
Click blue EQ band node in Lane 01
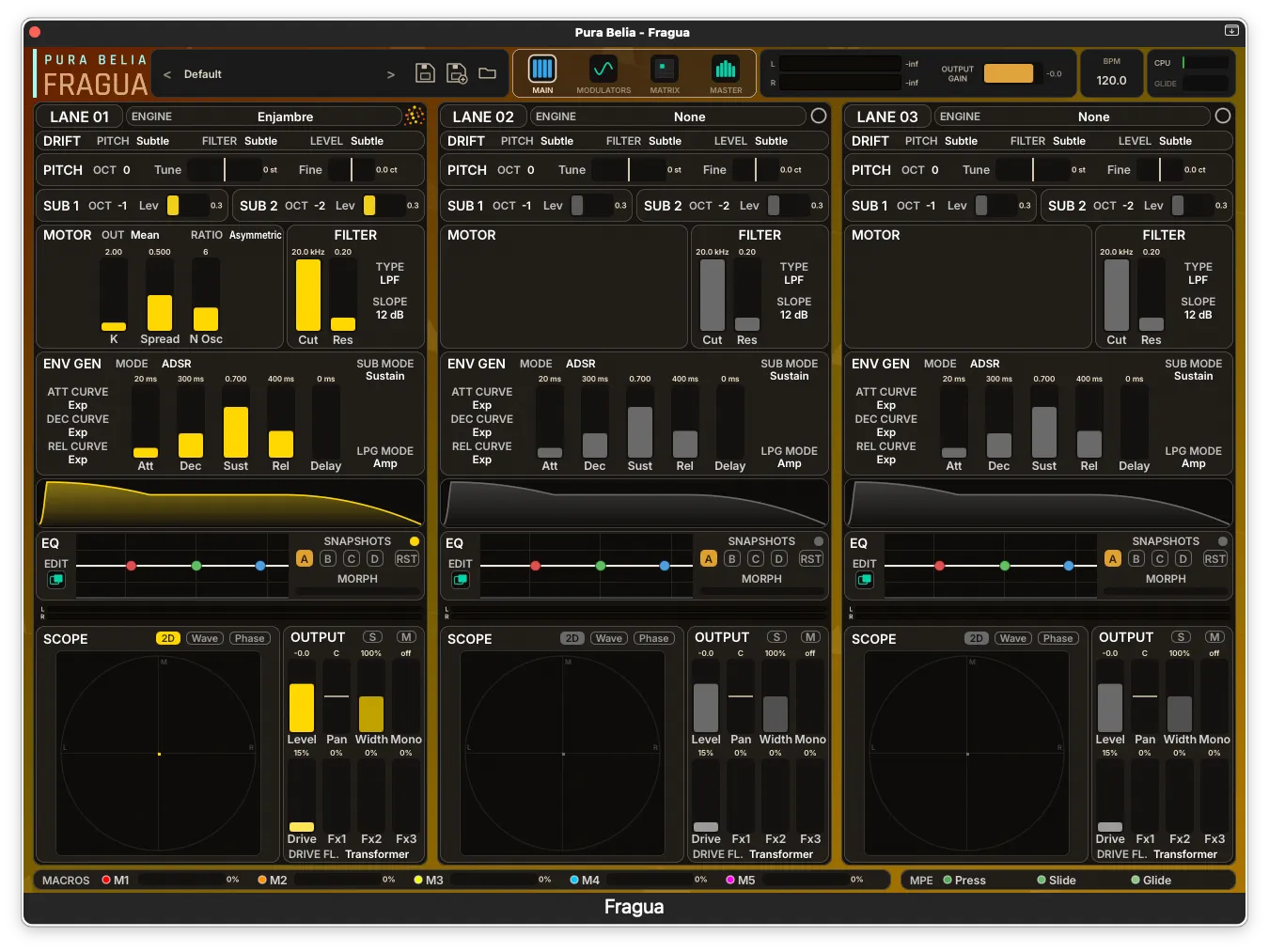pyautogui.click(x=260, y=566)
